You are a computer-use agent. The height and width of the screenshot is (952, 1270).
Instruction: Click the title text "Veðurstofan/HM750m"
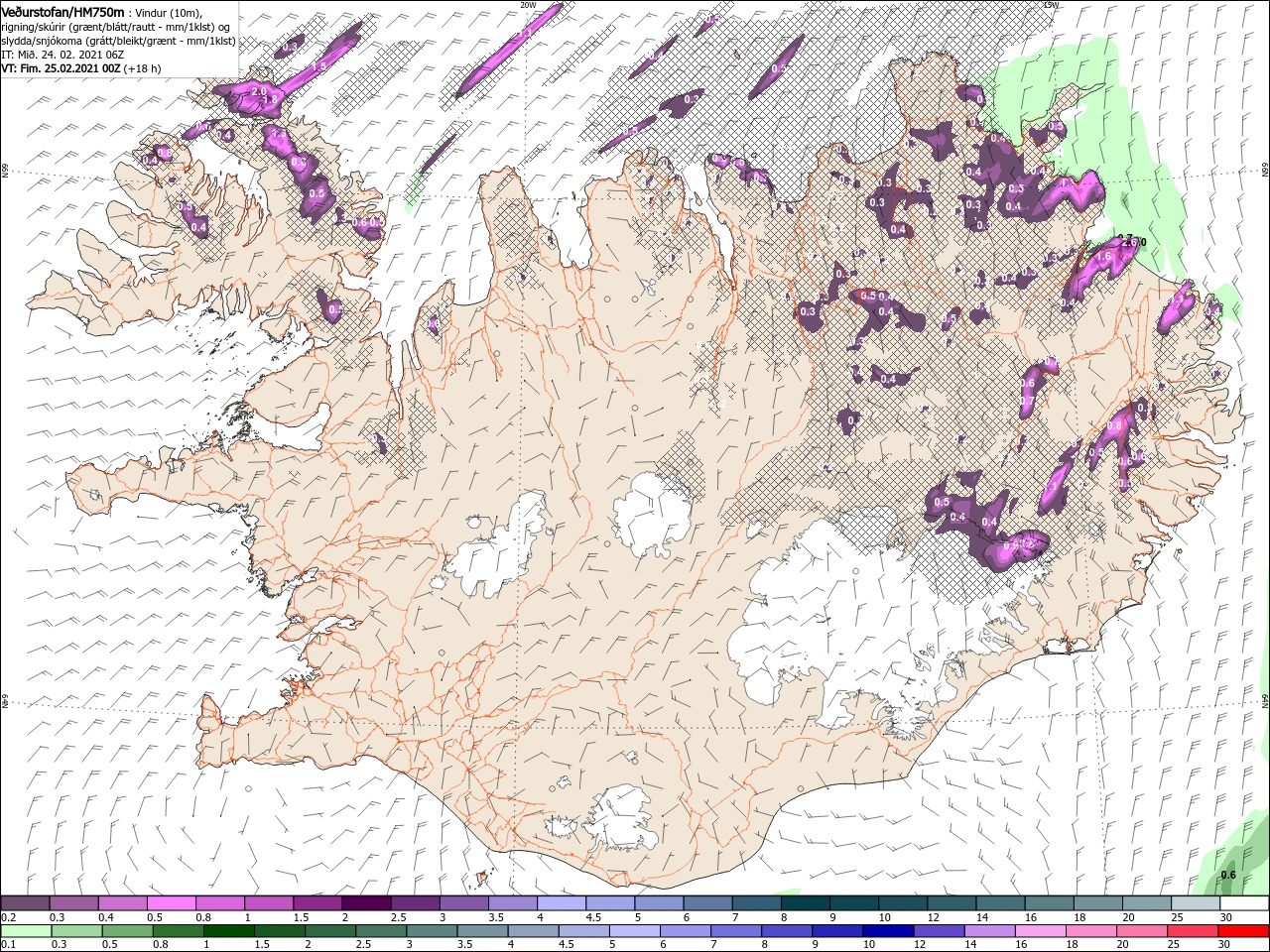pos(63,11)
